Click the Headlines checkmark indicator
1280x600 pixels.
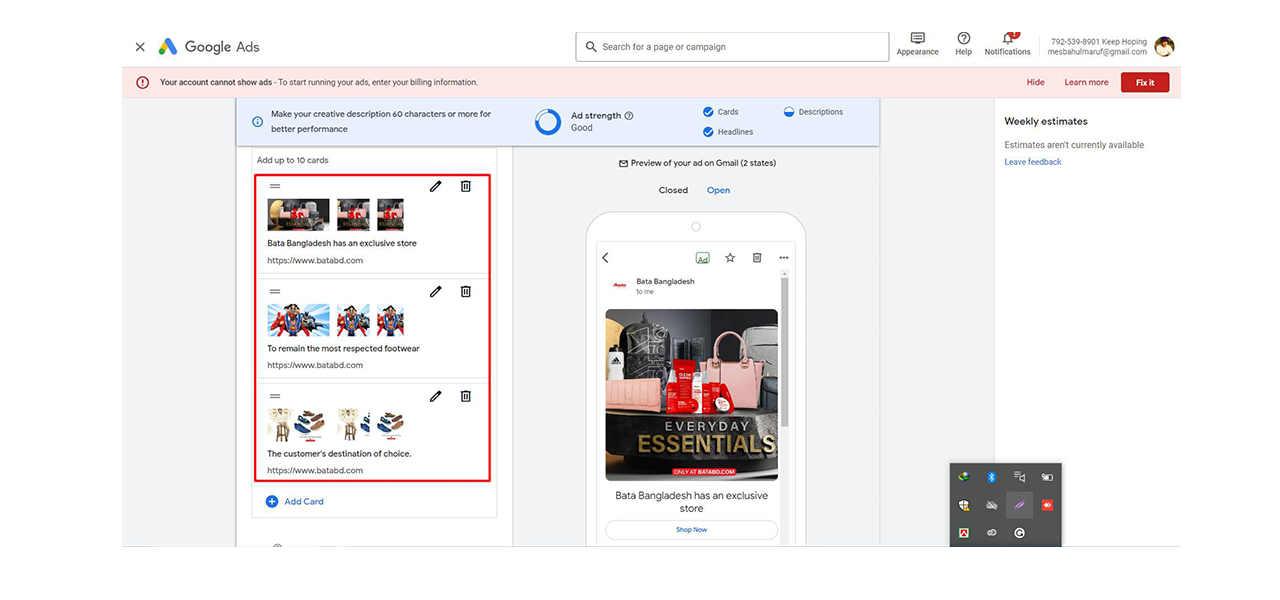[x=708, y=132]
